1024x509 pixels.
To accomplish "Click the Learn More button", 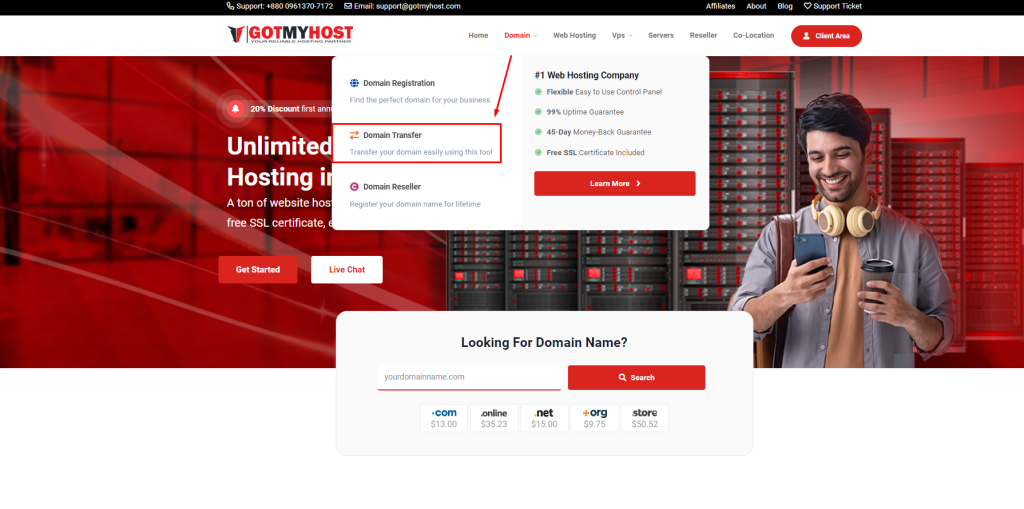I will pyautogui.click(x=614, y=184).
